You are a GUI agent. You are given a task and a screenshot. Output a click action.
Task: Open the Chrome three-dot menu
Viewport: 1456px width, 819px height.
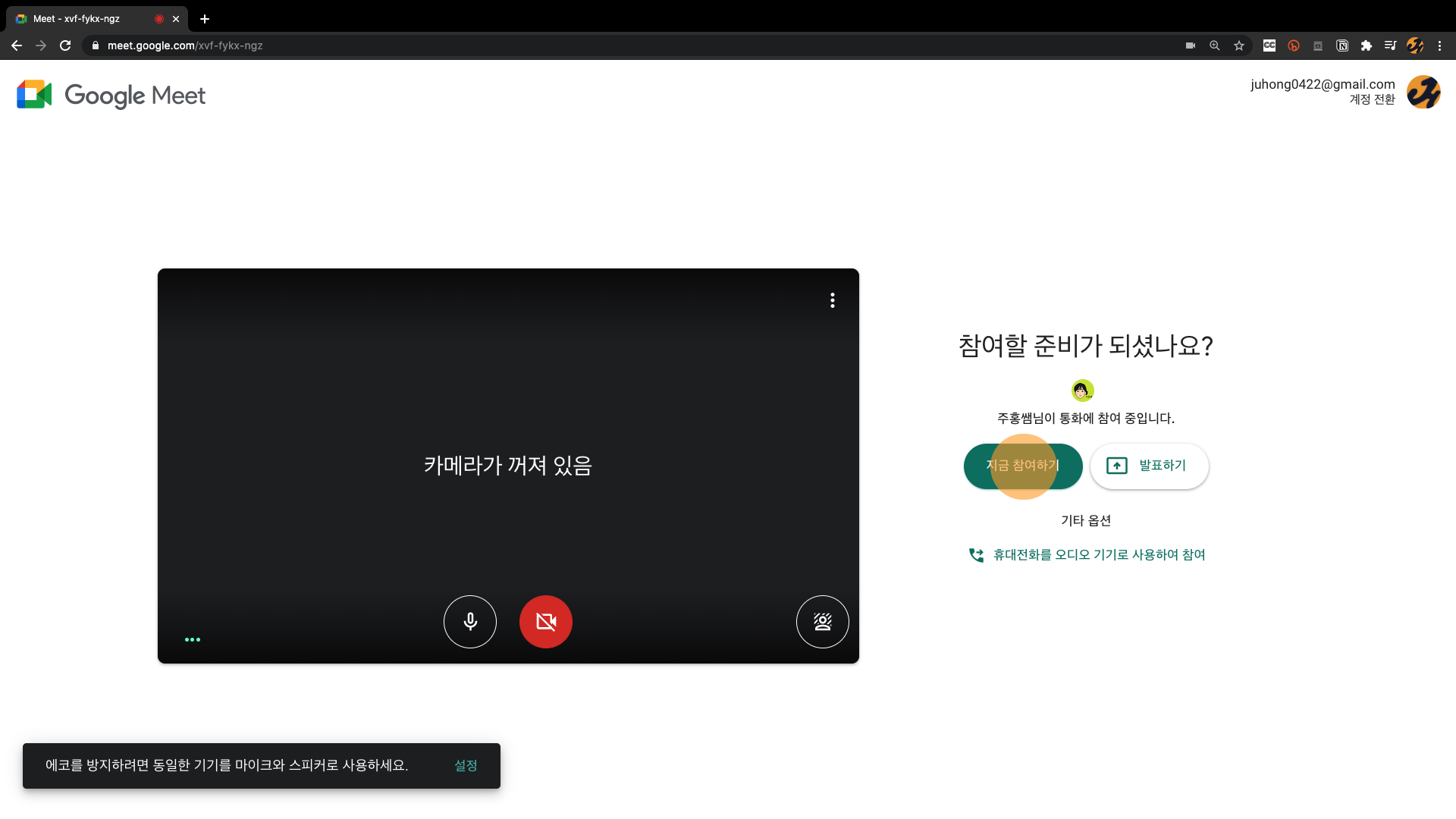point(1439,45)
